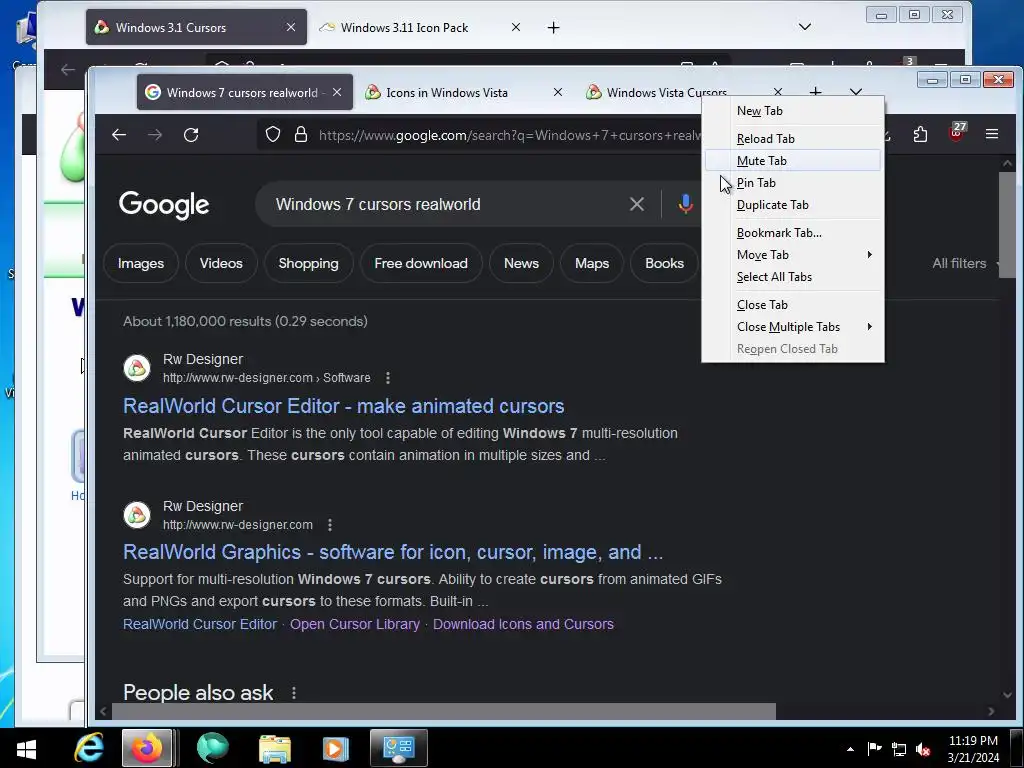Open Download Icons and Cursors sitelink

(x=523, y=624)
